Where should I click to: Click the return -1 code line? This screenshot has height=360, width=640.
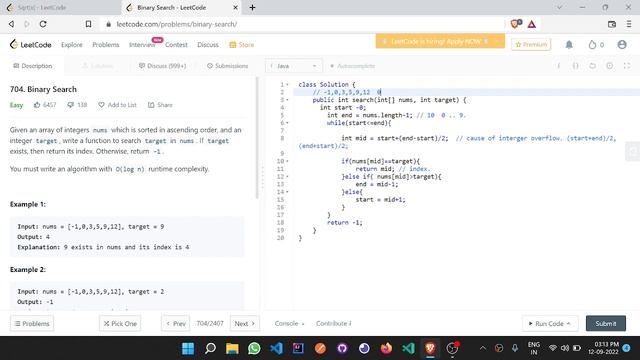click(344, 222)
